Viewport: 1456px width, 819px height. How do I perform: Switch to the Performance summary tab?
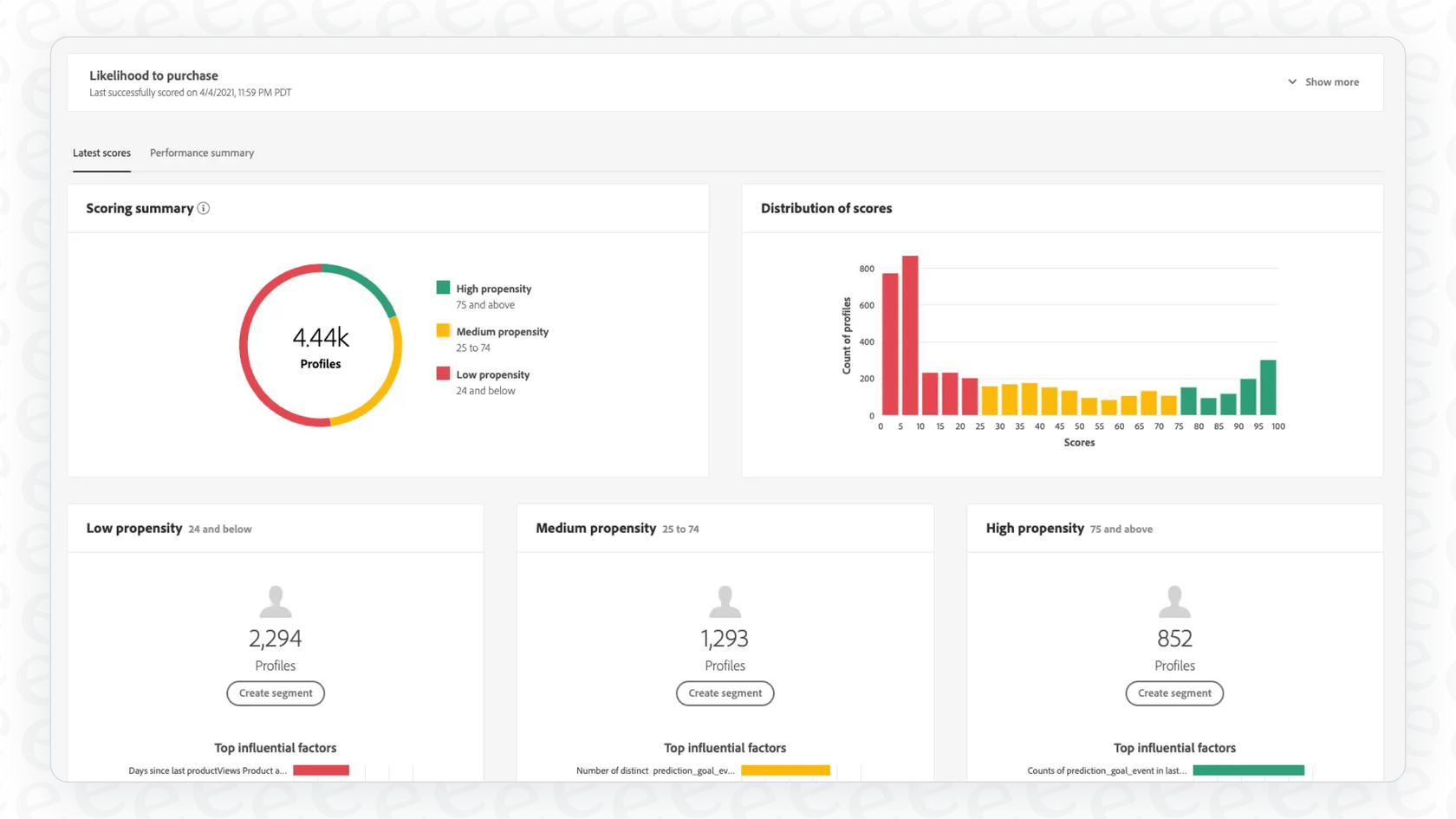201,153
